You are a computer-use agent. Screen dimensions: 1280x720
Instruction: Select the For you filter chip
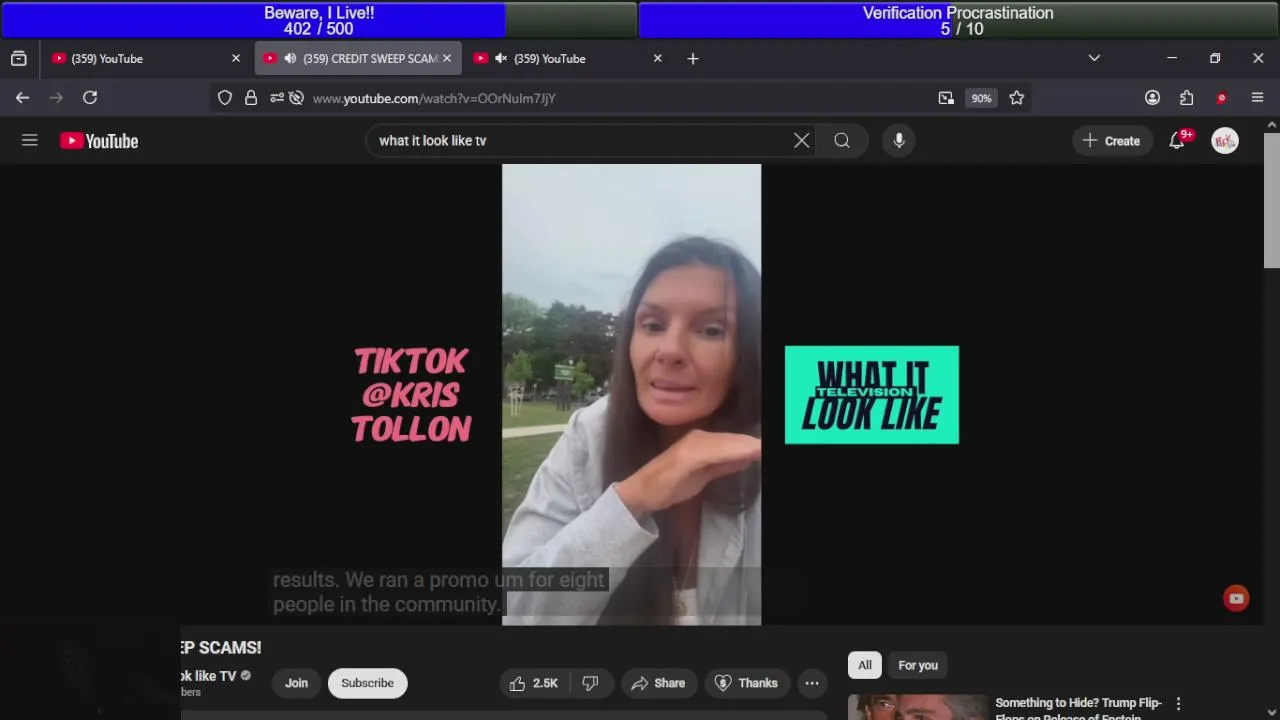(918, 665)
